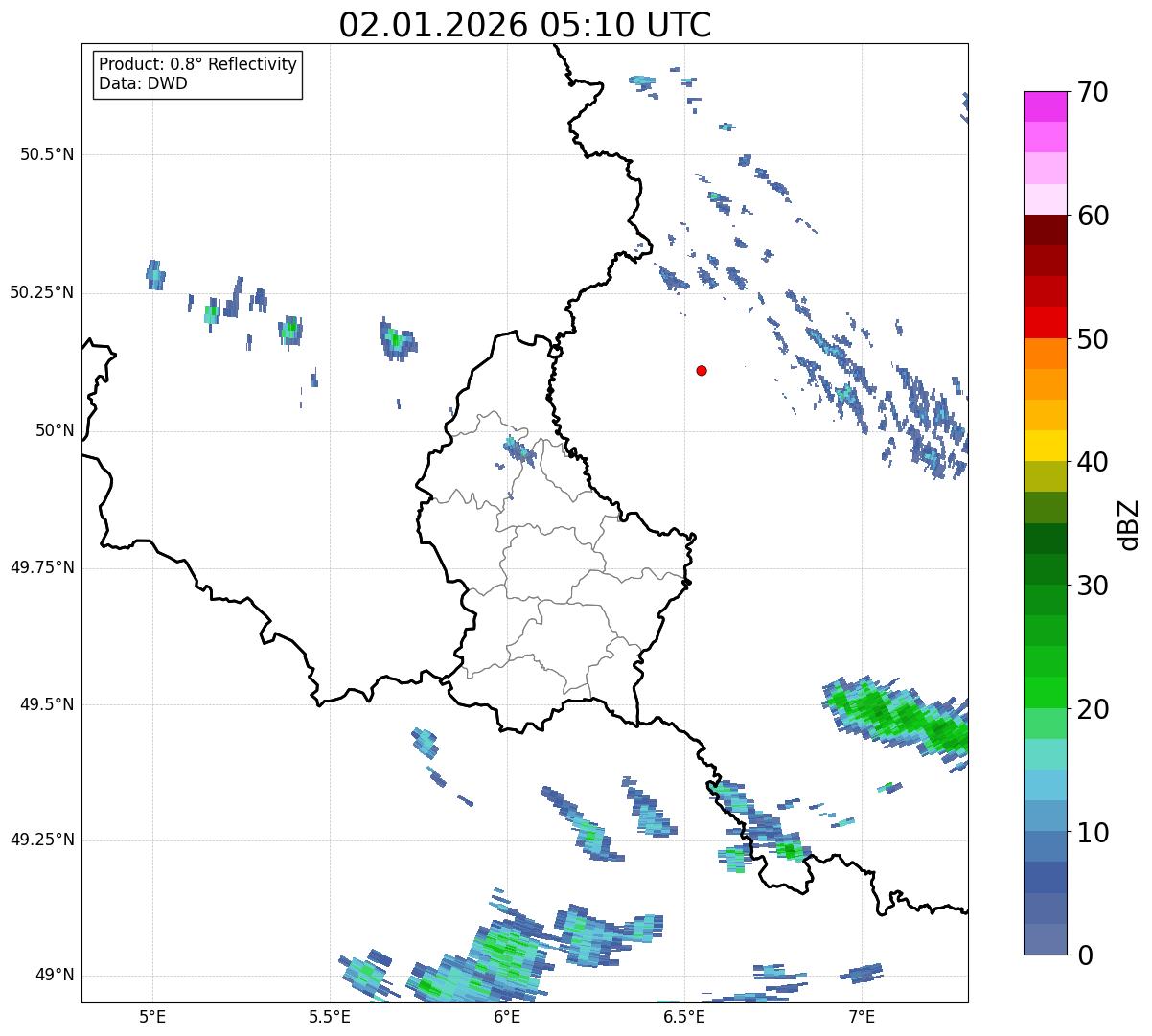This screenshot has width=1152, height=1036.
Task: Pick the slate blue swatch at colorbar bottom
Action: pyautogui.click(x=1045, y=939)
